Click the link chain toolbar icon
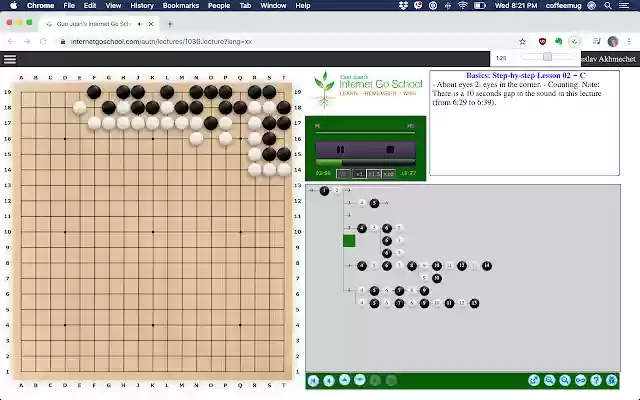 click(x=580, y=380)
